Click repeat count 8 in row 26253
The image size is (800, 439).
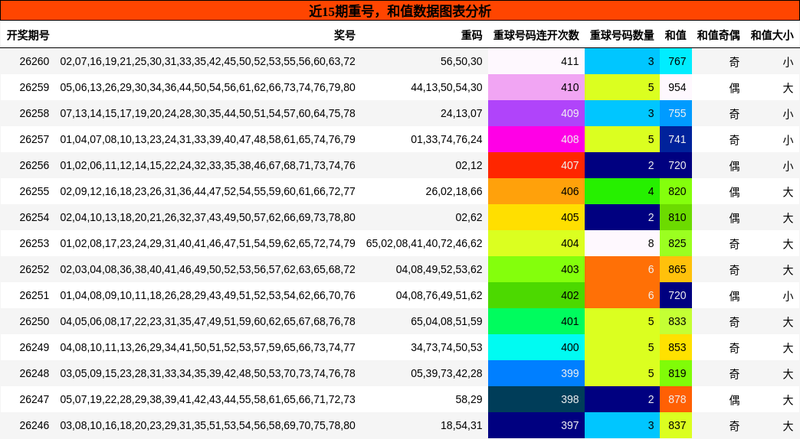[622, 243]
